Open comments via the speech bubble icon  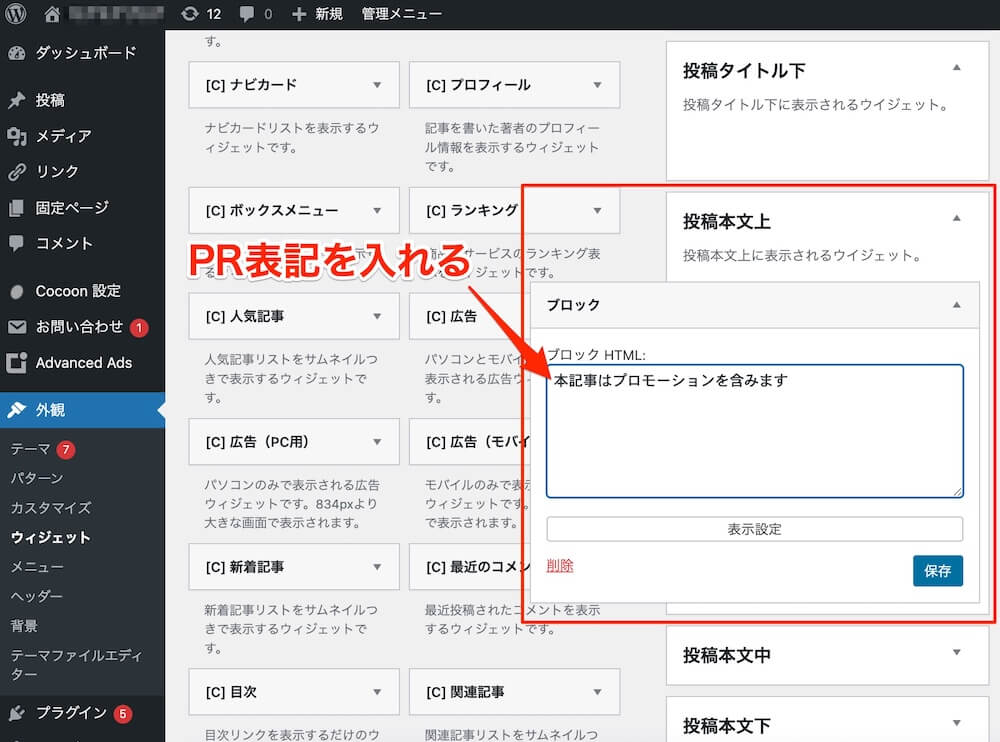tap(252, 13)
